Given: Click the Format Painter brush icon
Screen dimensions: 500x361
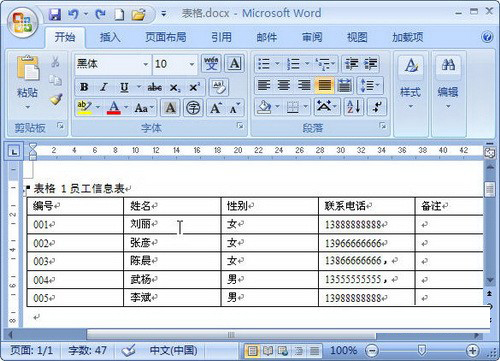Looking at the screenshot, I should (x=56, y=99).
